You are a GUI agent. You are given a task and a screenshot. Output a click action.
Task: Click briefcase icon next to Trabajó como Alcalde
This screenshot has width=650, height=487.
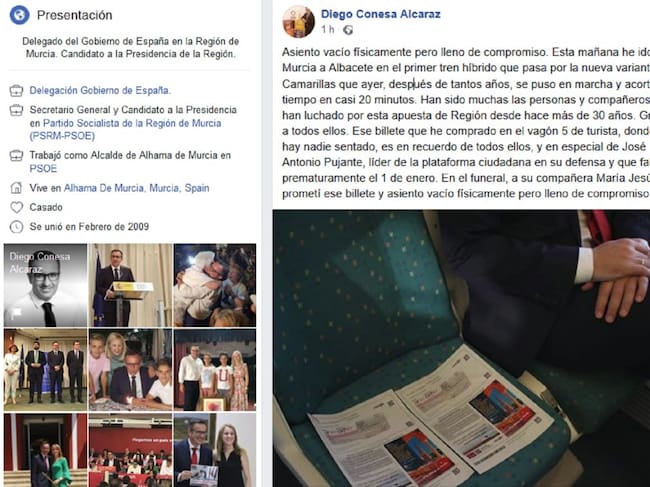click(x=16, y=156)
